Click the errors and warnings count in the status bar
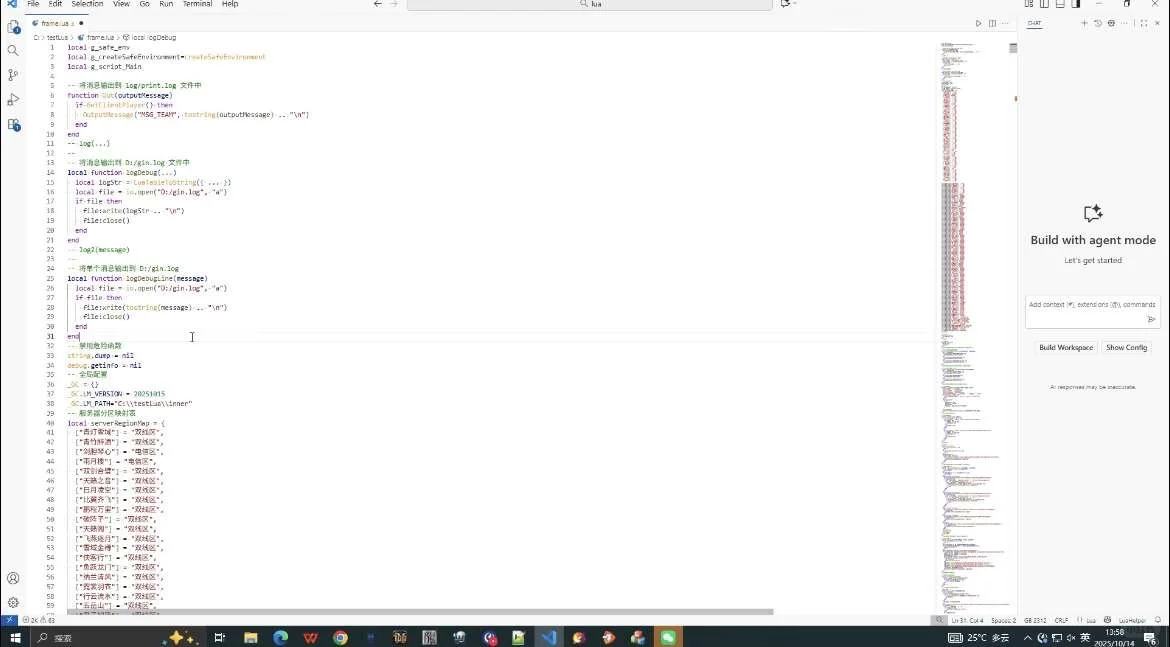The height and width of the screenshot is (647, 1170). [x=39, y=620]
